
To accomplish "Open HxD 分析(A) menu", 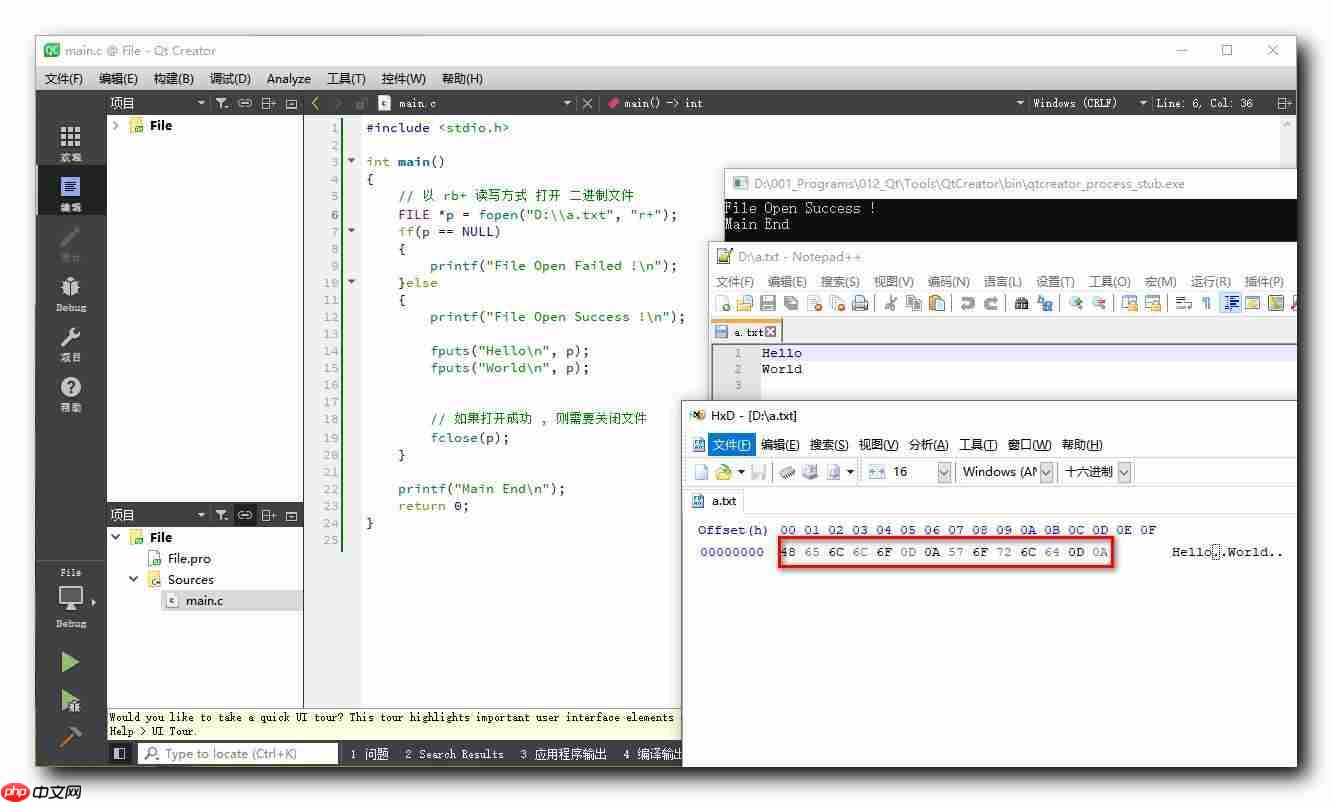I will pyautogui.click(x=928, y=445).
